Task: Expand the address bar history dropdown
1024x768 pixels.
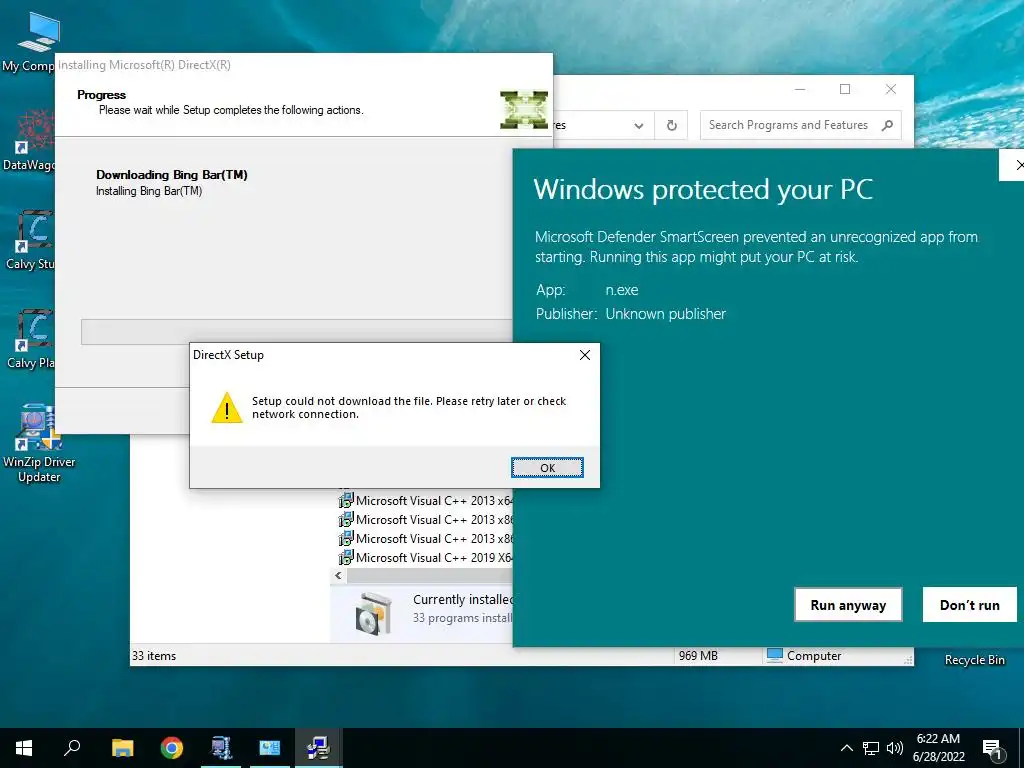Action: 639,125
